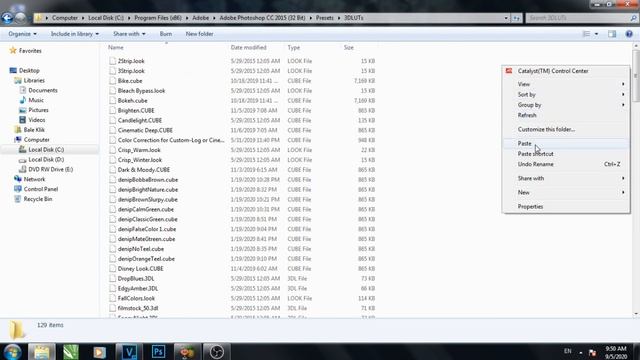Image resolution: width=640 pixels, height=360 pixels.
Task: Click the DVD RW Drive icon
Action: pyautogui.click(x=22, y=169)
